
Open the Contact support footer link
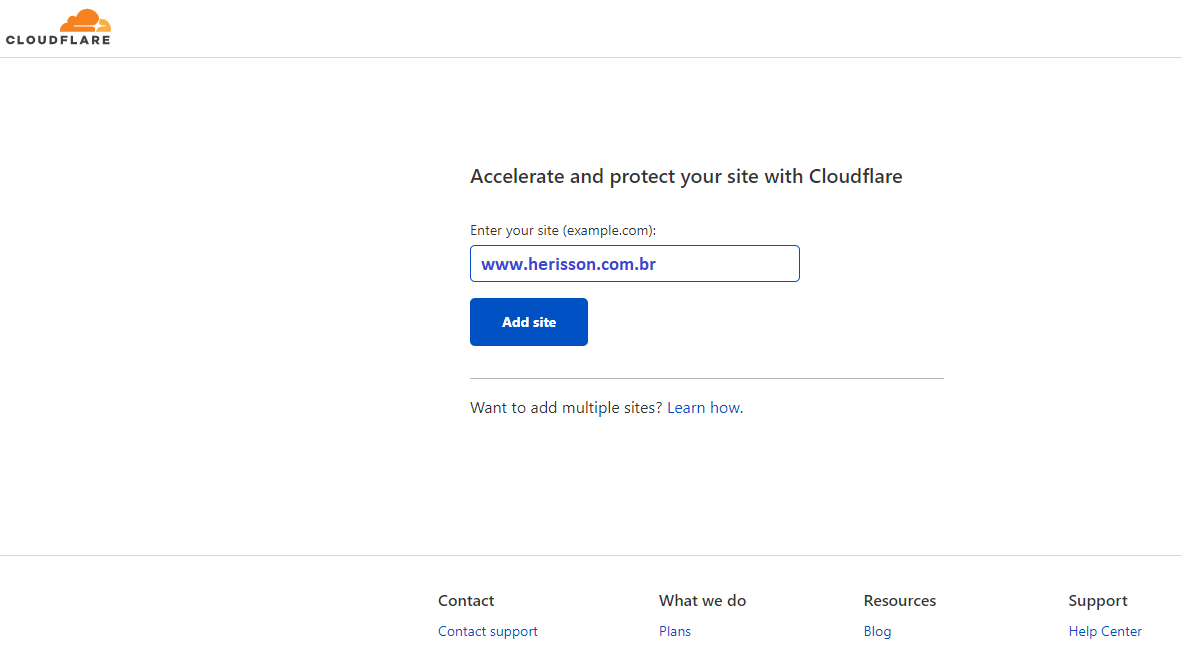point(488,631)
